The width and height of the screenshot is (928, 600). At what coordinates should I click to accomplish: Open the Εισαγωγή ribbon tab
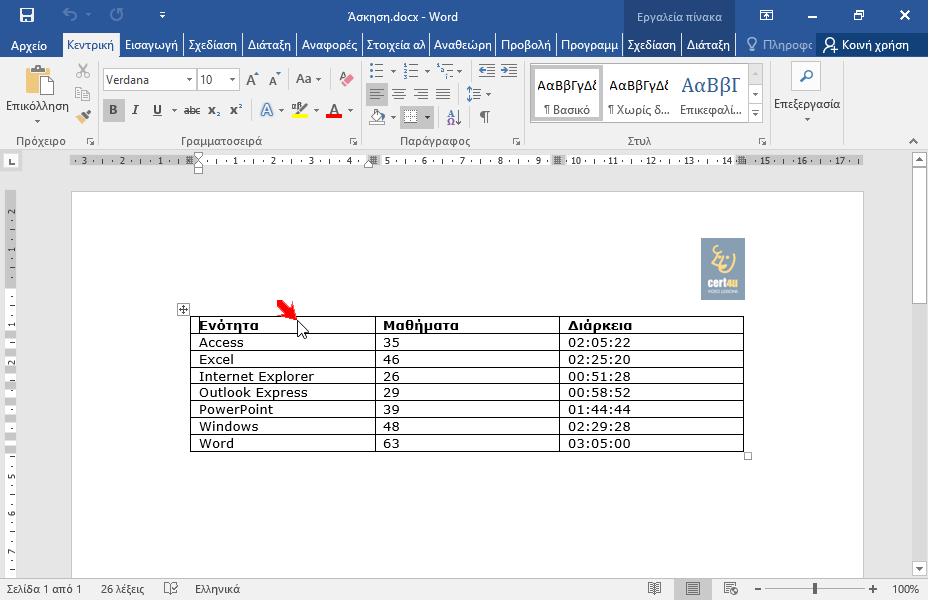click(151, 45)
